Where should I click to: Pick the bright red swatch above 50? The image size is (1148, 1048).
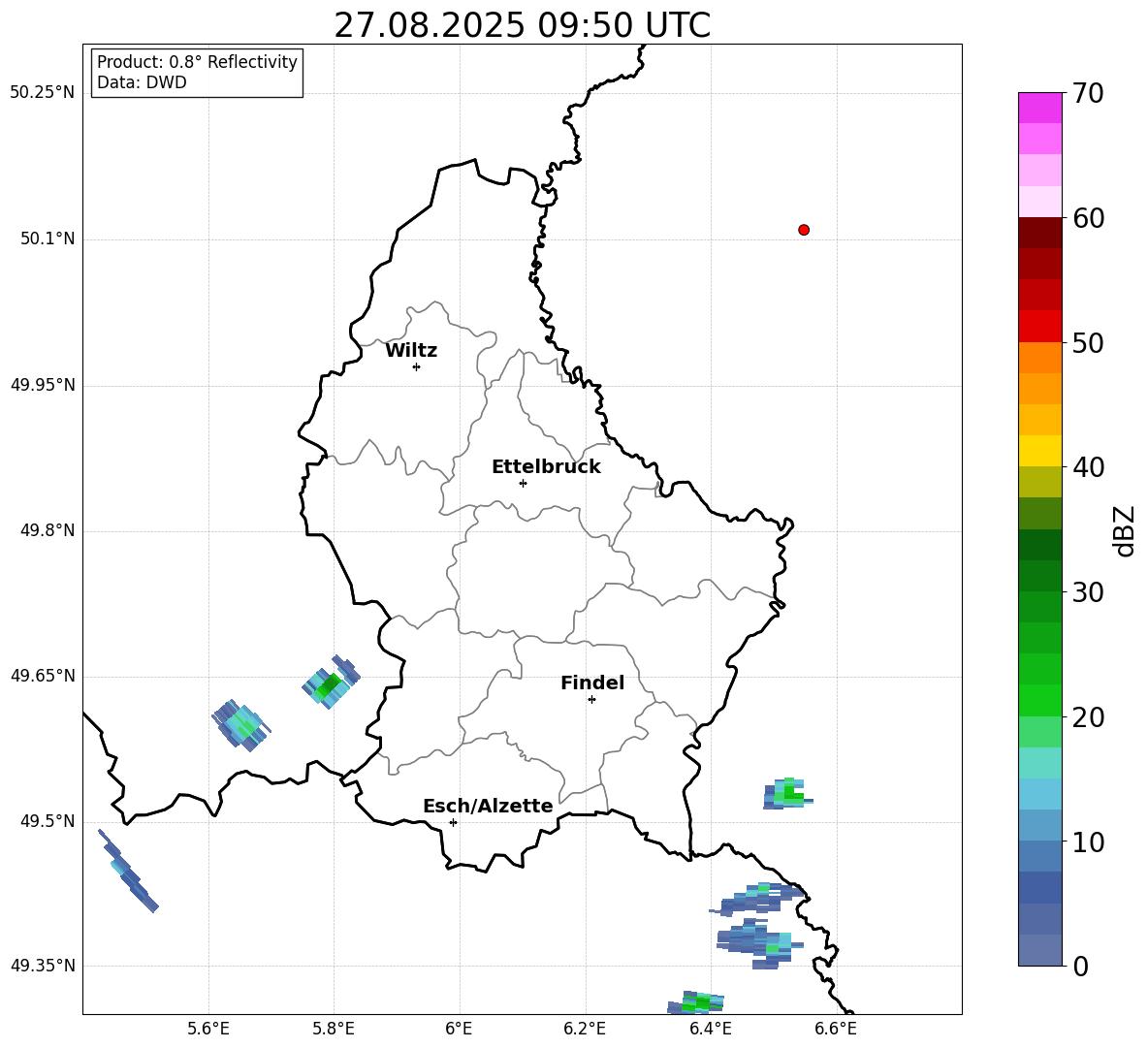pyautogui.click(x=1039, y=327)
